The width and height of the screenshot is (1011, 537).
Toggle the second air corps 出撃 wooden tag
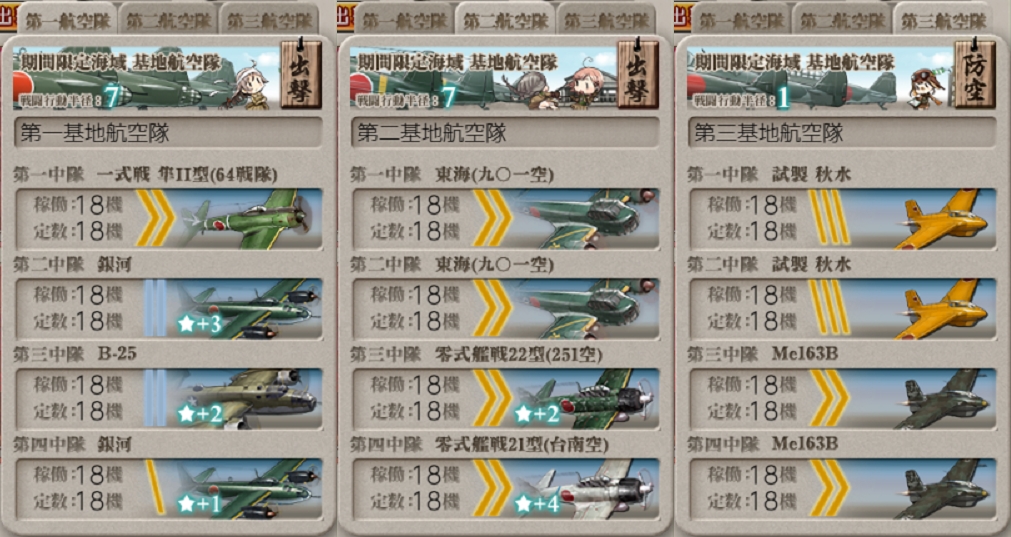pyautogui.click(x=638, y=74)
